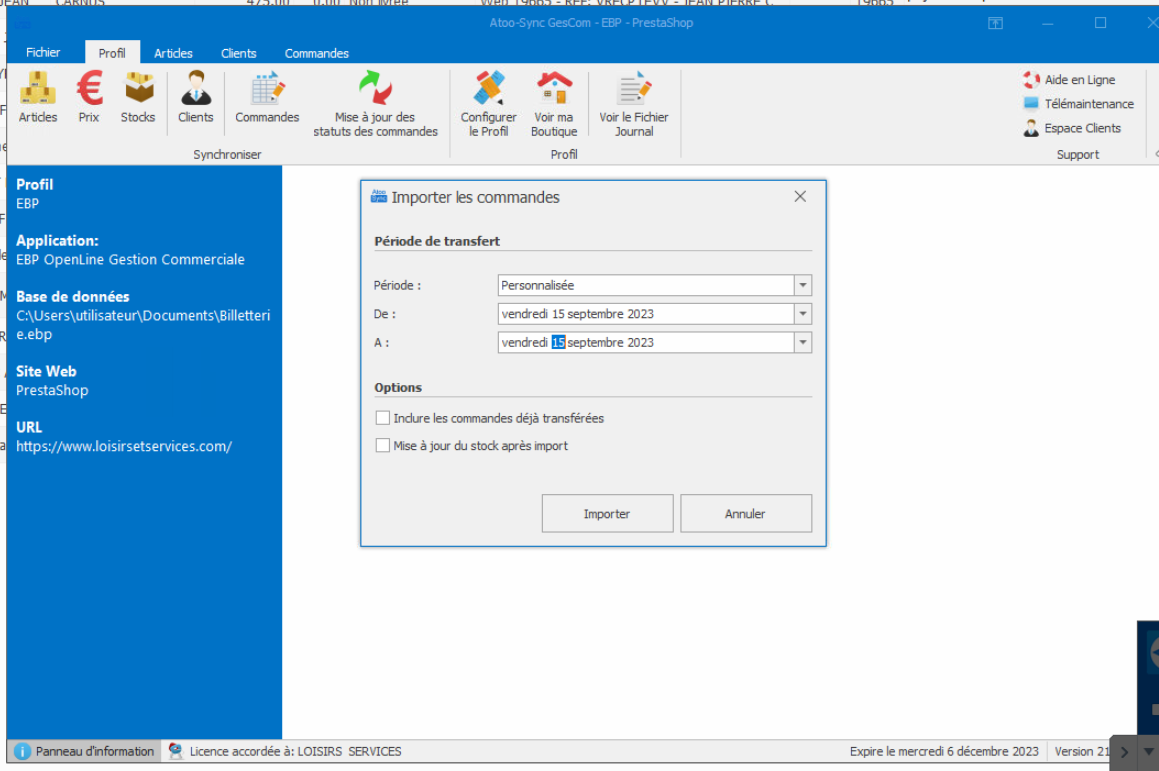Click ribbon display options icon in title bar
Screen dimensions: 1159x771
pos(996,24)
